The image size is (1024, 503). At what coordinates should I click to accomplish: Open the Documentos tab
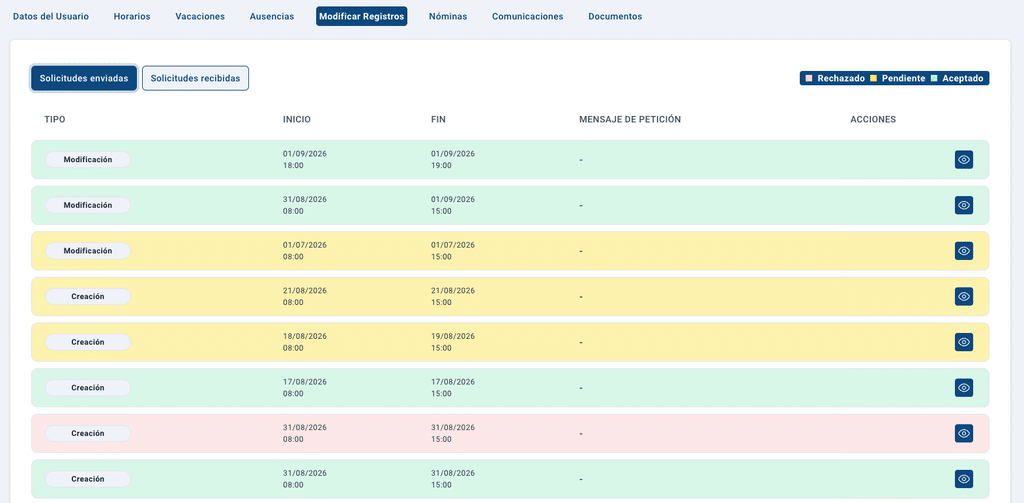[x=615, y=17]
